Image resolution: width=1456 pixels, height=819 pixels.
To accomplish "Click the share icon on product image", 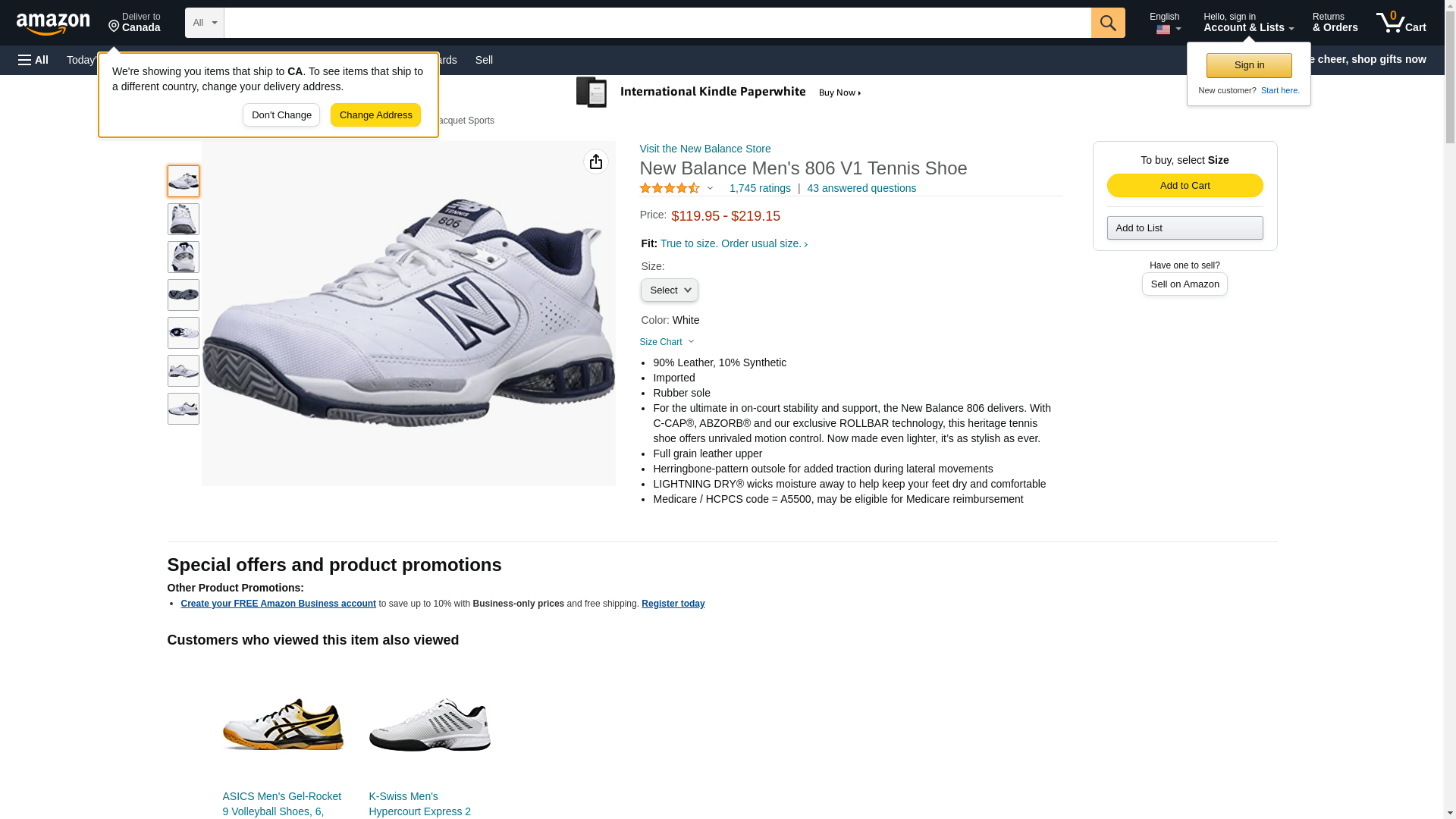I will coord(596,162).
